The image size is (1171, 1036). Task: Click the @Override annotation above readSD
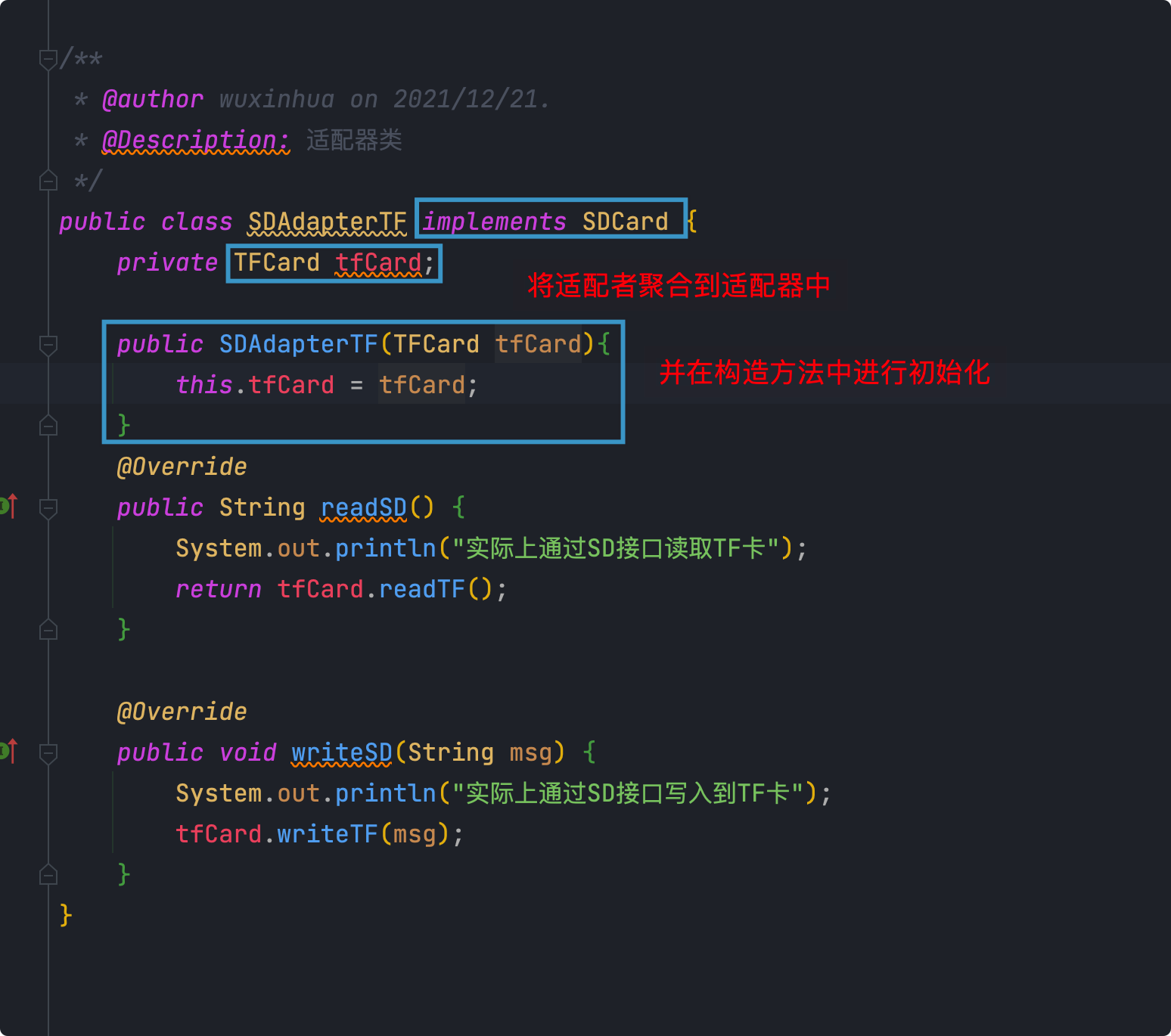(182, 467)
